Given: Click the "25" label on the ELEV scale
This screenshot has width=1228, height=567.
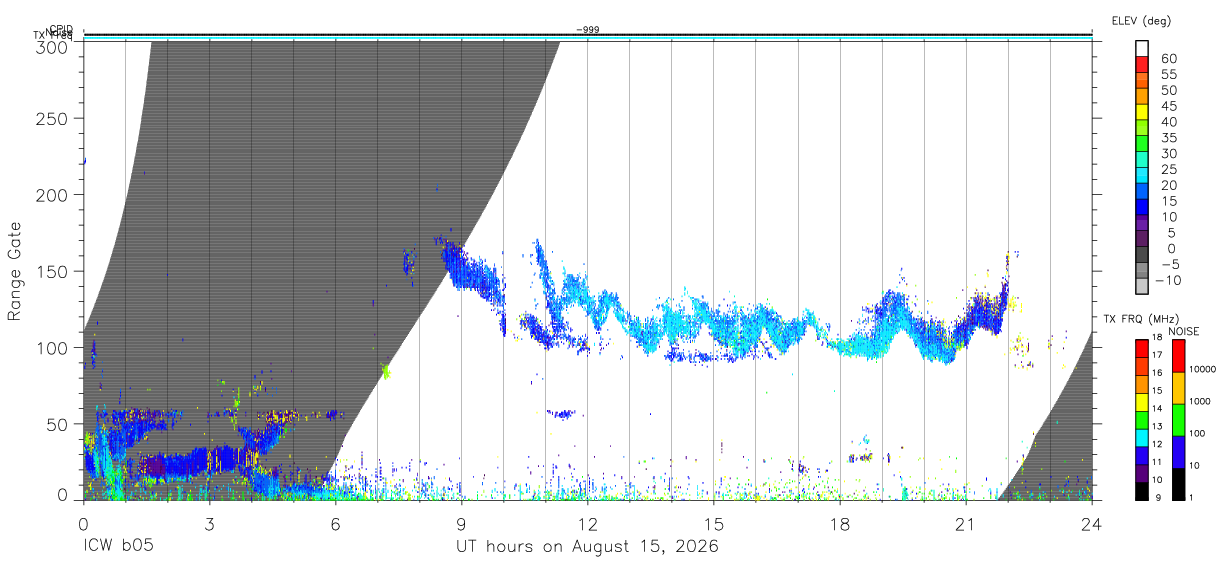Looking at the screenshot, I should (x=1169, y=170).
